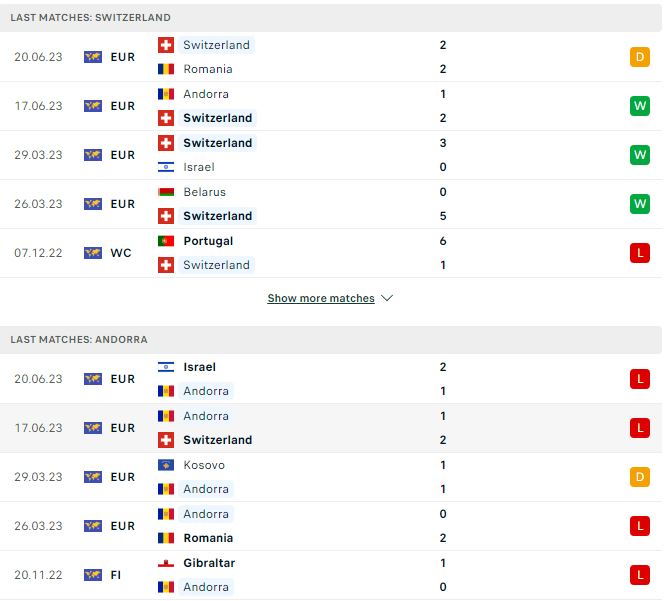Viewport: 671px width, 601px height.
Task: Click the competition icon next to WC
Action: pyautogui.click(x=93, y=253)
